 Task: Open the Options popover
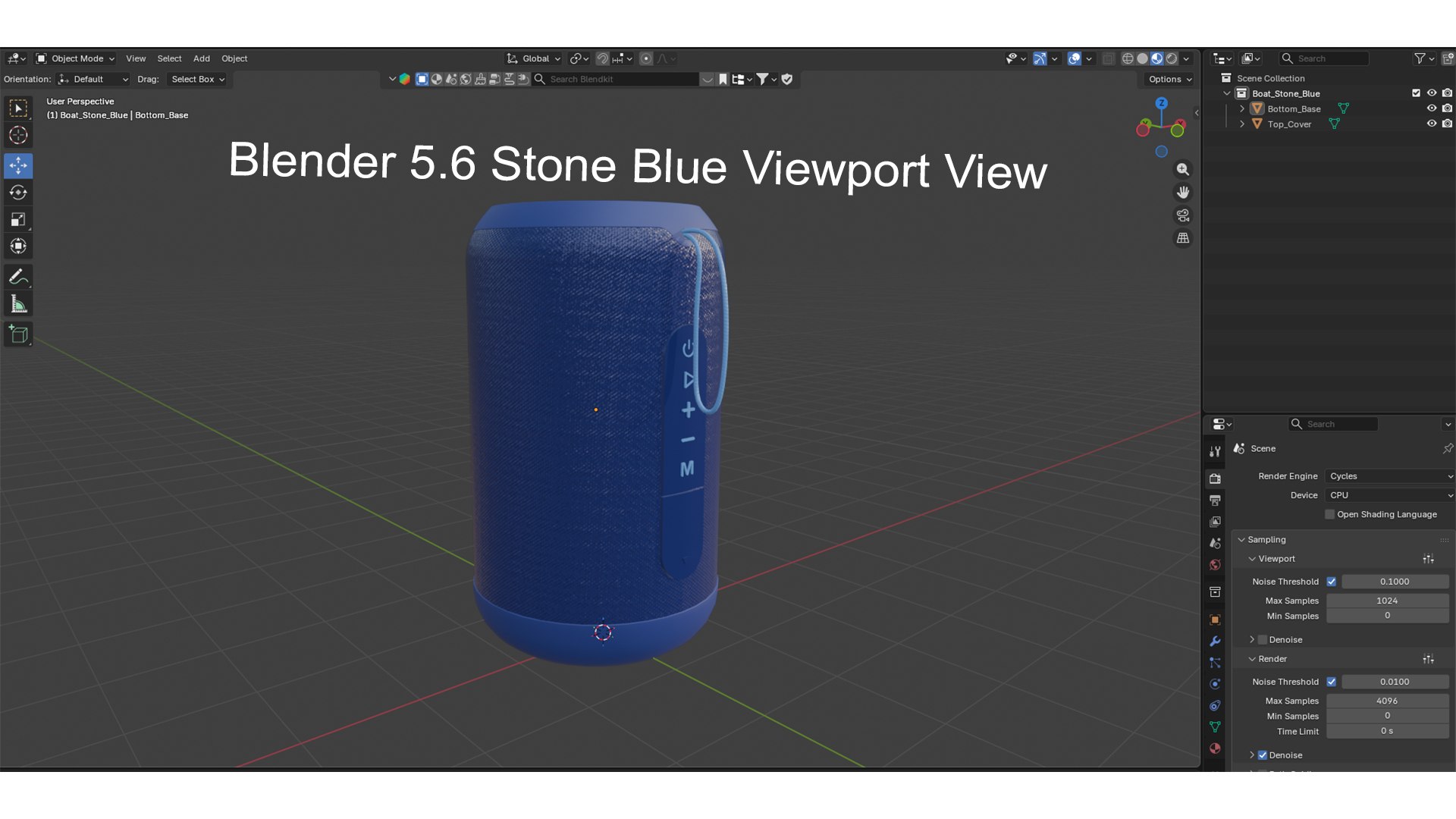(1169, 79)
